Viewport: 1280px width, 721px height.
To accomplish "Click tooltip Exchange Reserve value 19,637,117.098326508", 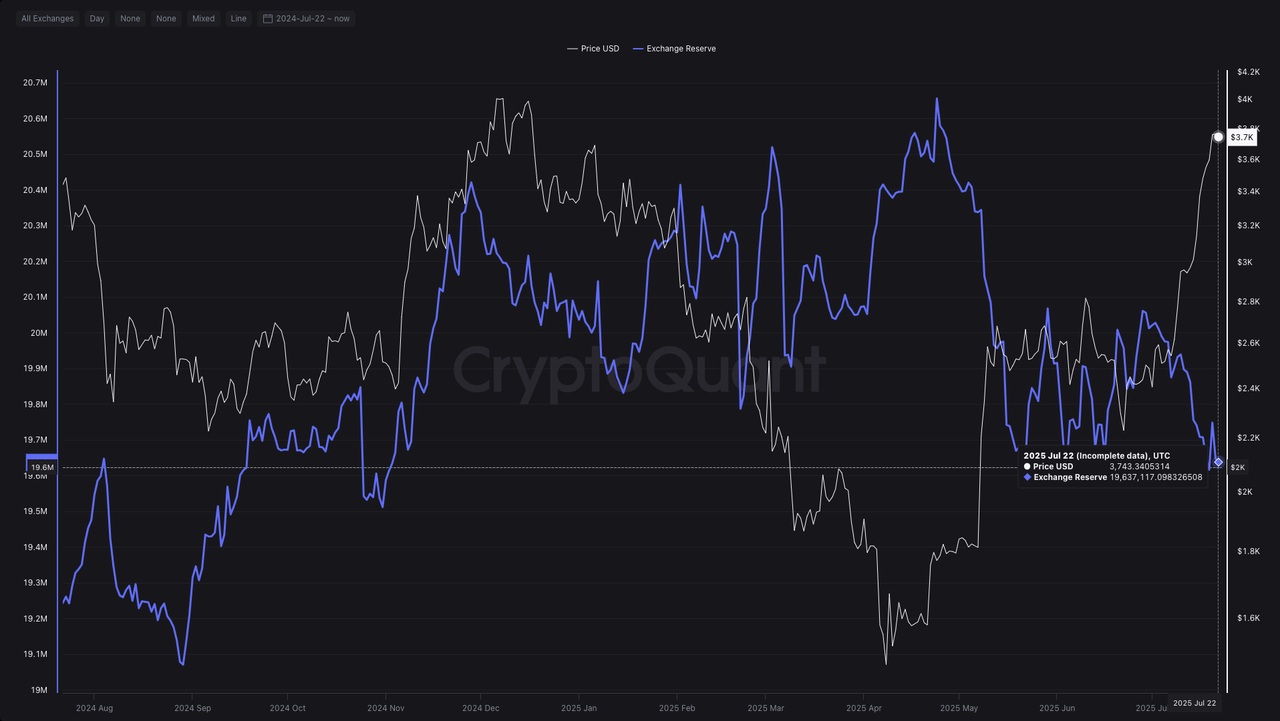I will [x=1156, y=477].
